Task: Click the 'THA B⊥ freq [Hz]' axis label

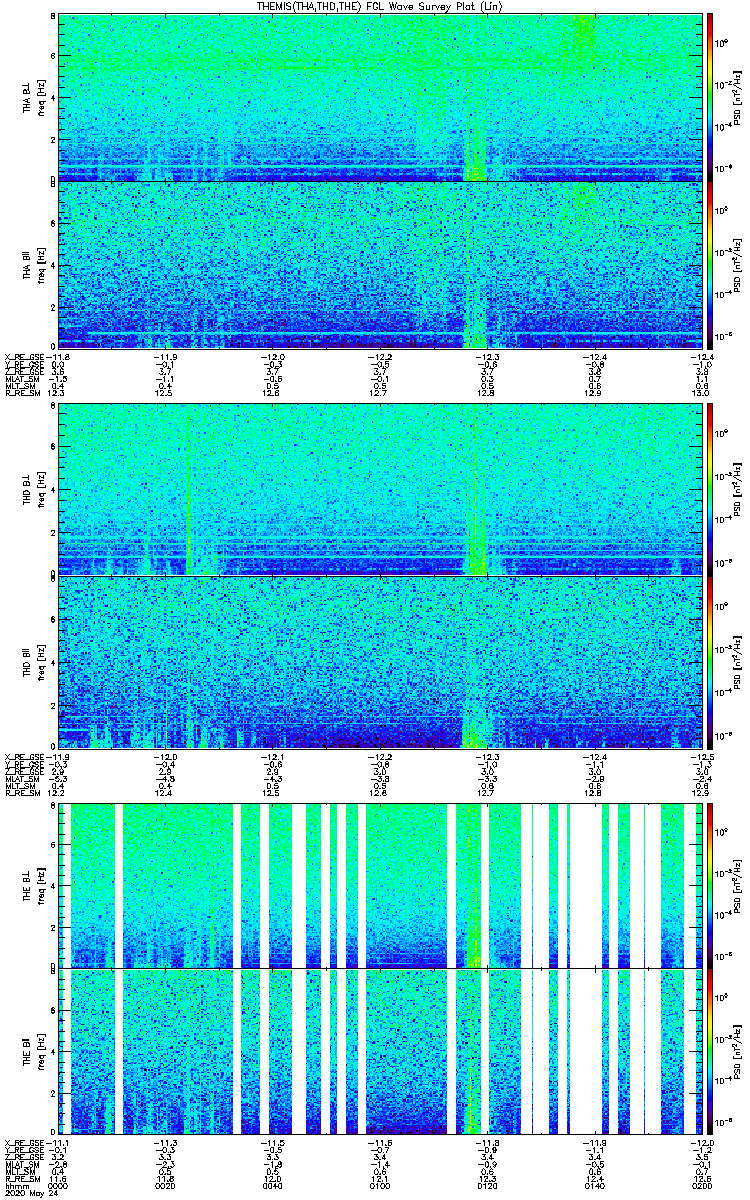Action: pyautogui.click(x=33, y=97)
